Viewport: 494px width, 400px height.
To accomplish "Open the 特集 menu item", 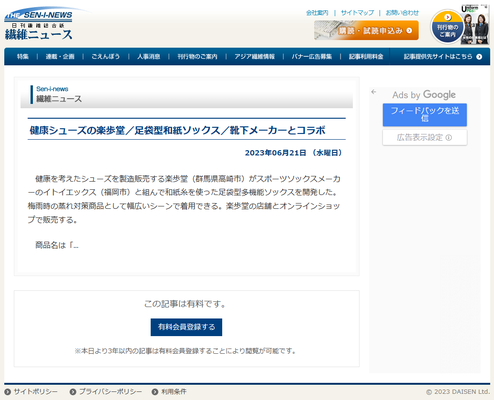I will [23, 57].
